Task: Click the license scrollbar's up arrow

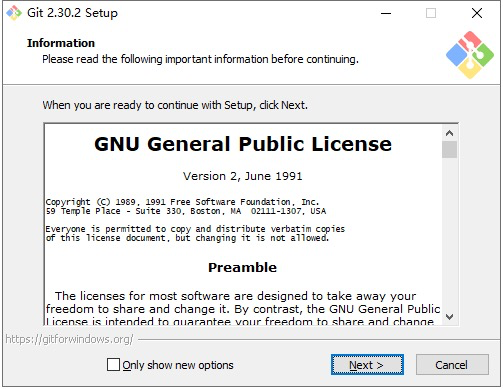Action: (449, 133)
